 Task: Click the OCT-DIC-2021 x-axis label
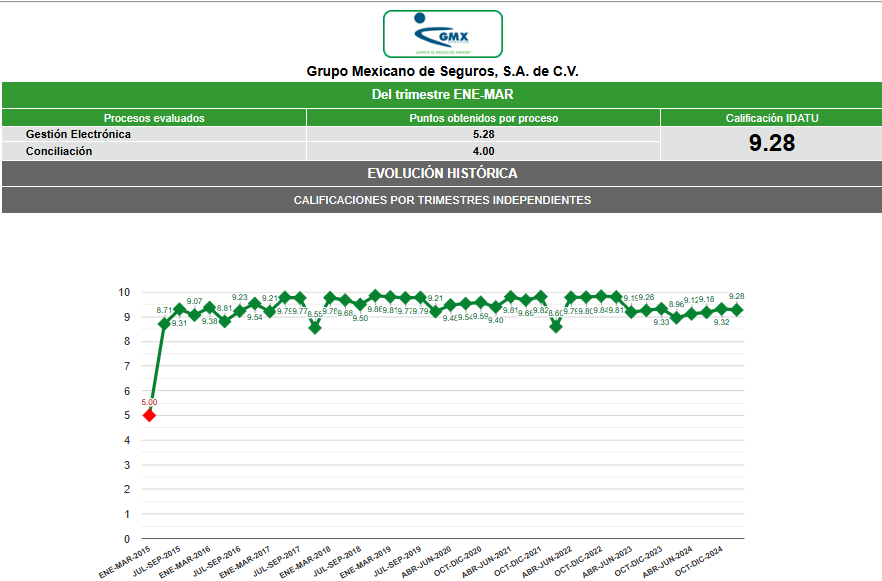pos(518,561)
